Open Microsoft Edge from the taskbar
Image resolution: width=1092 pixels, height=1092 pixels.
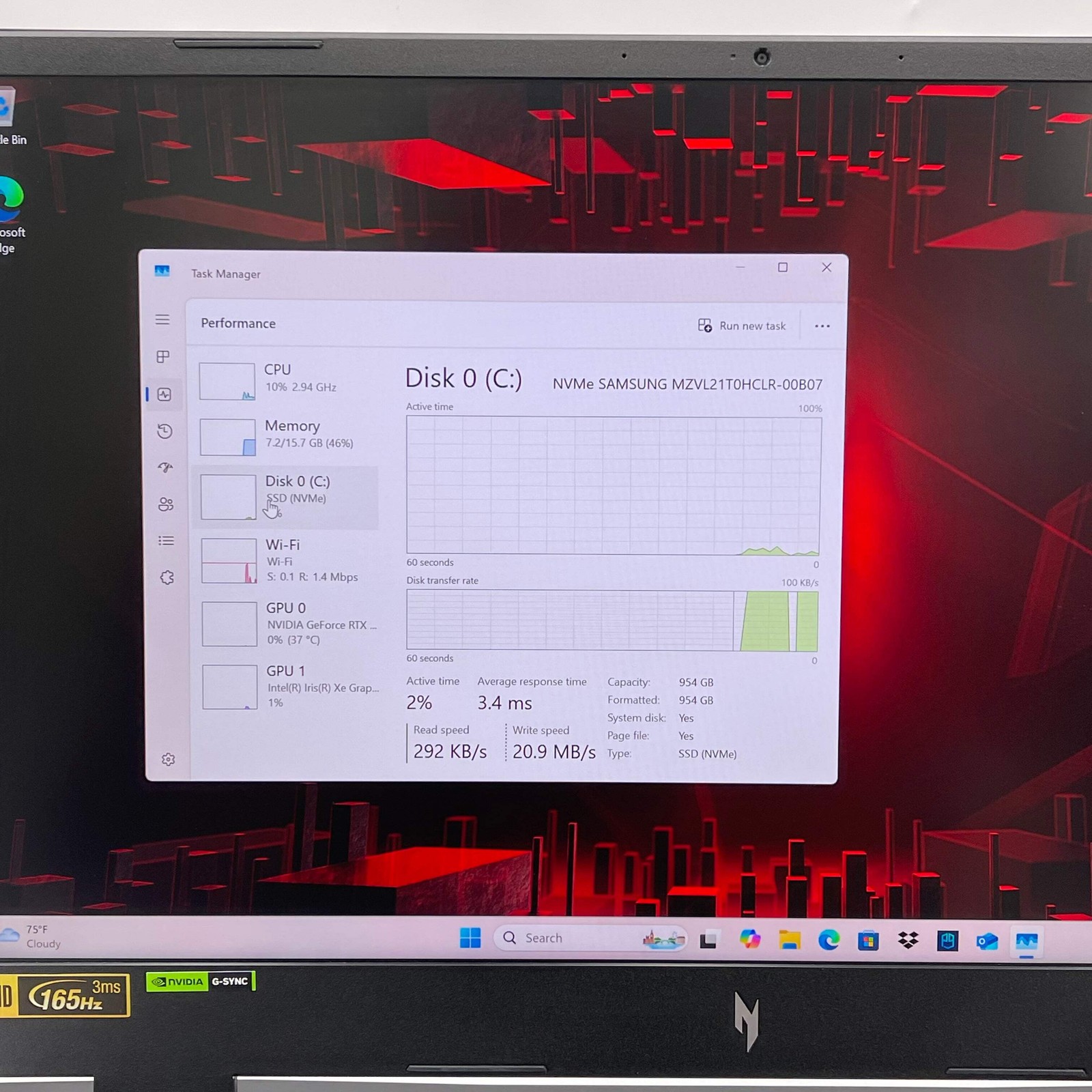click(829, 940)
